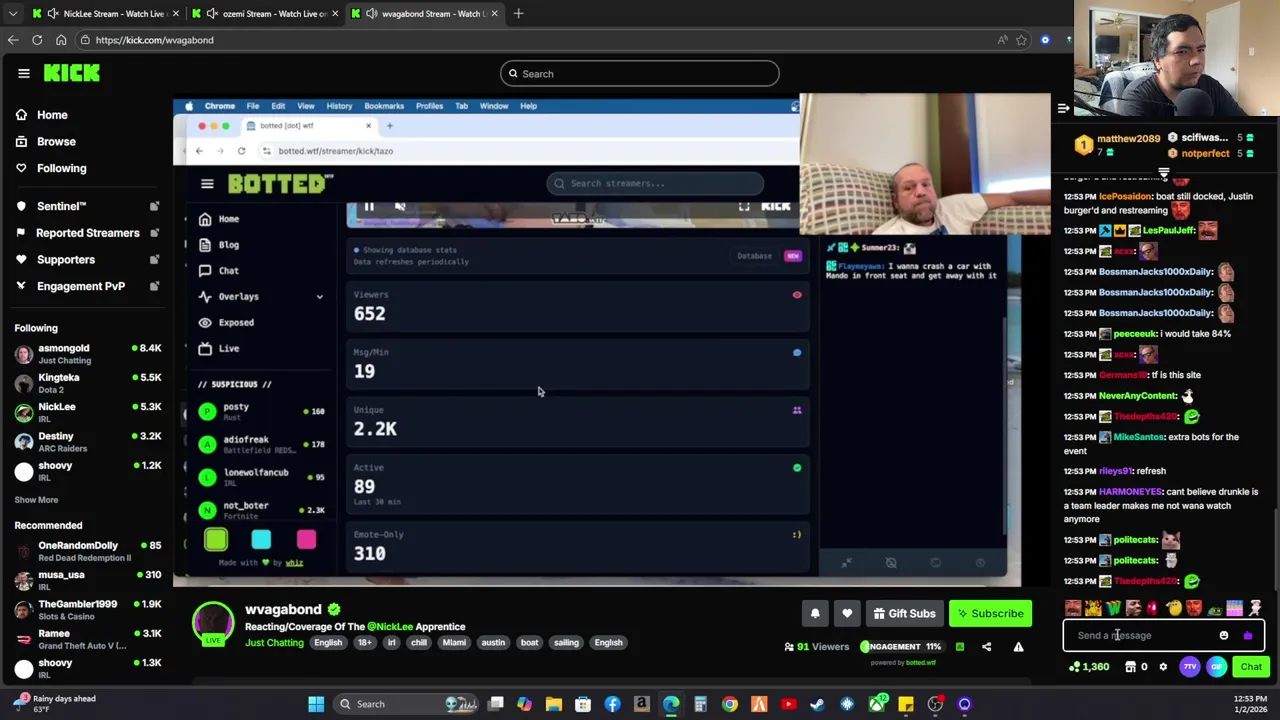The height and width of the screenshot is (720, 1280).
Task: Turn on notifications bell for wvagabond
Action: 815,613
